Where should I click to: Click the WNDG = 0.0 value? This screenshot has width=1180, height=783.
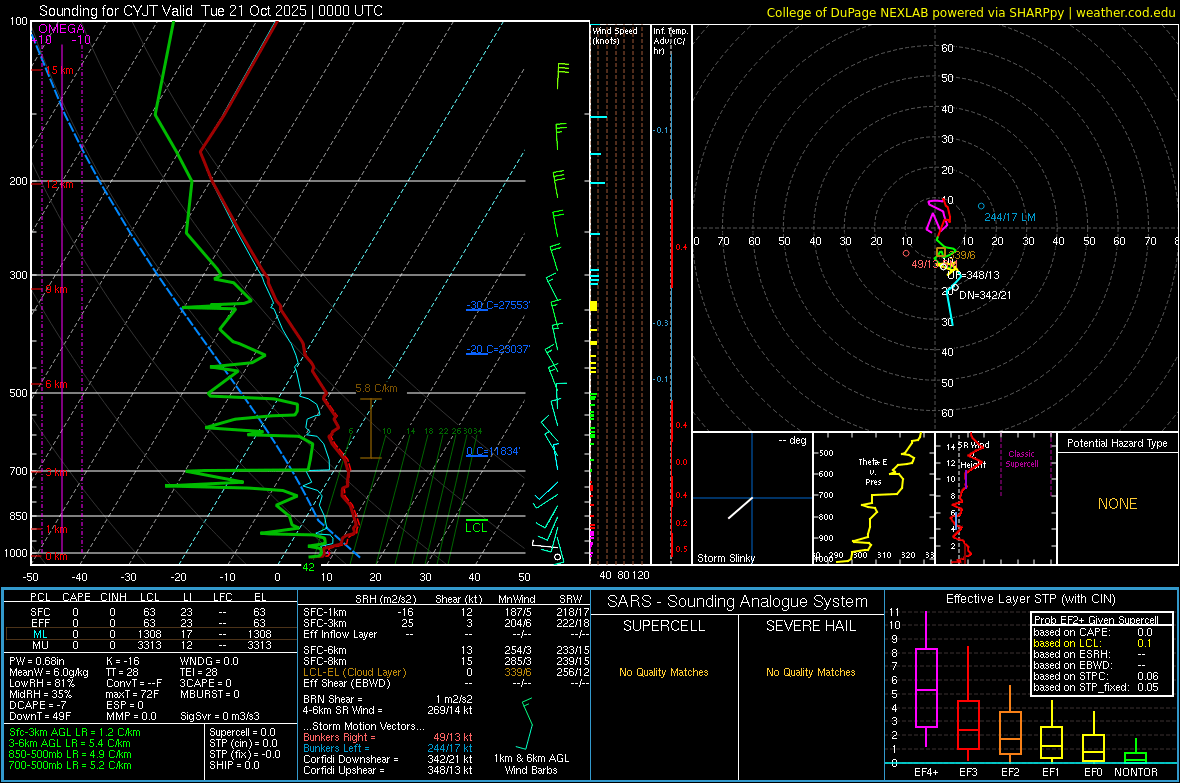tap(209, 661)
